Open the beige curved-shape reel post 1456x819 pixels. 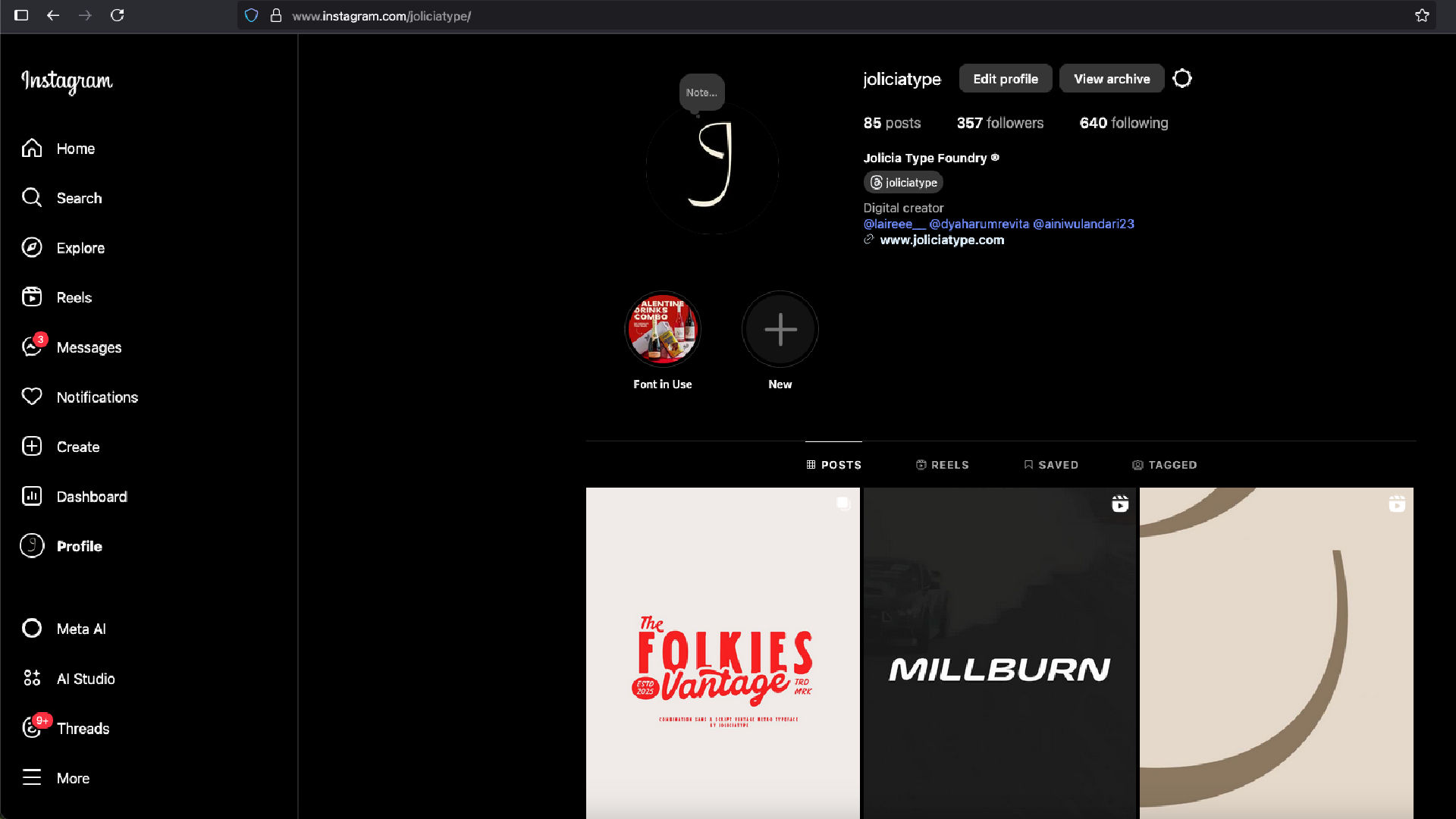coord(1276,653)
